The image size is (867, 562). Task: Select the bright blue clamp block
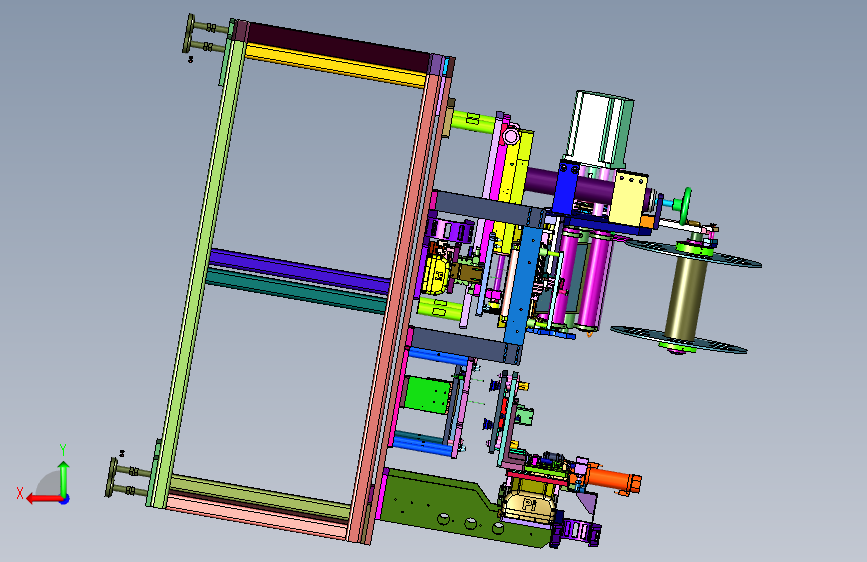click(567, 186)
